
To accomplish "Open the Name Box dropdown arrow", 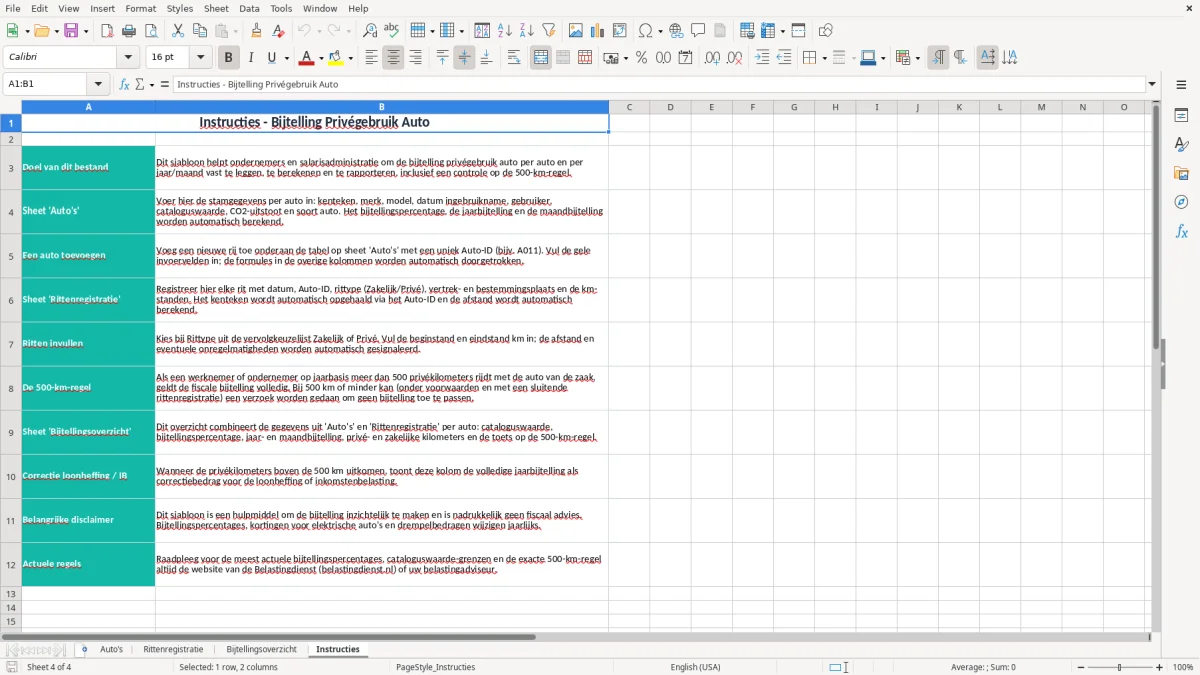I will (98, 84).
